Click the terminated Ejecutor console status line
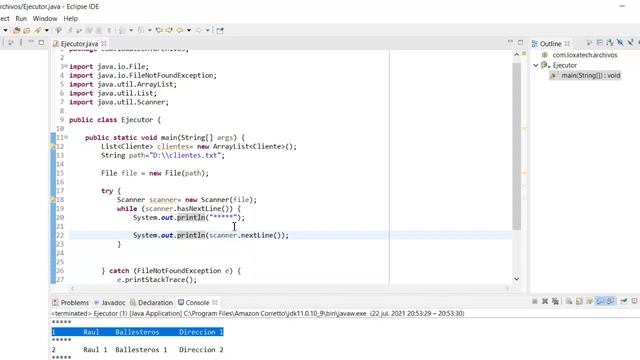Viewport: 640px width, 360px height. point(258,313)
